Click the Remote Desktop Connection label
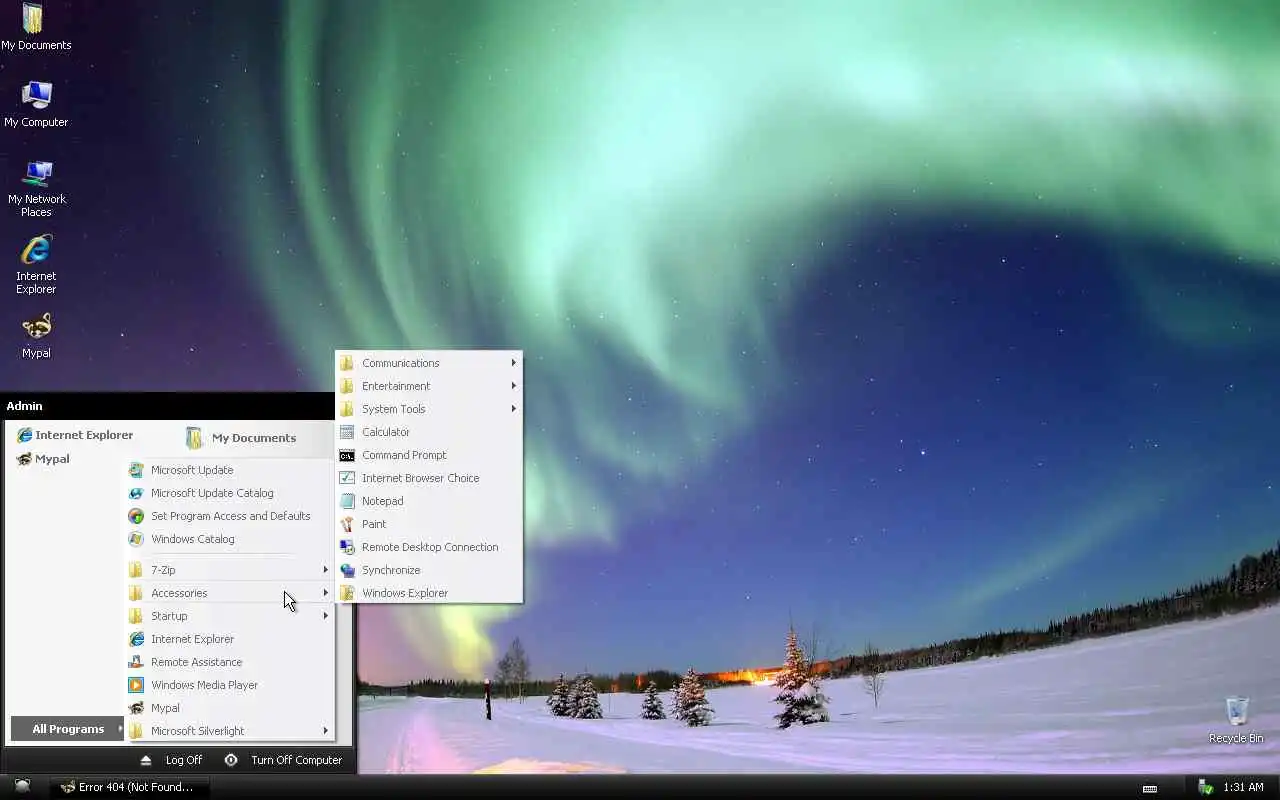This screenshot has height=800, width=1280. click(430, 547)
